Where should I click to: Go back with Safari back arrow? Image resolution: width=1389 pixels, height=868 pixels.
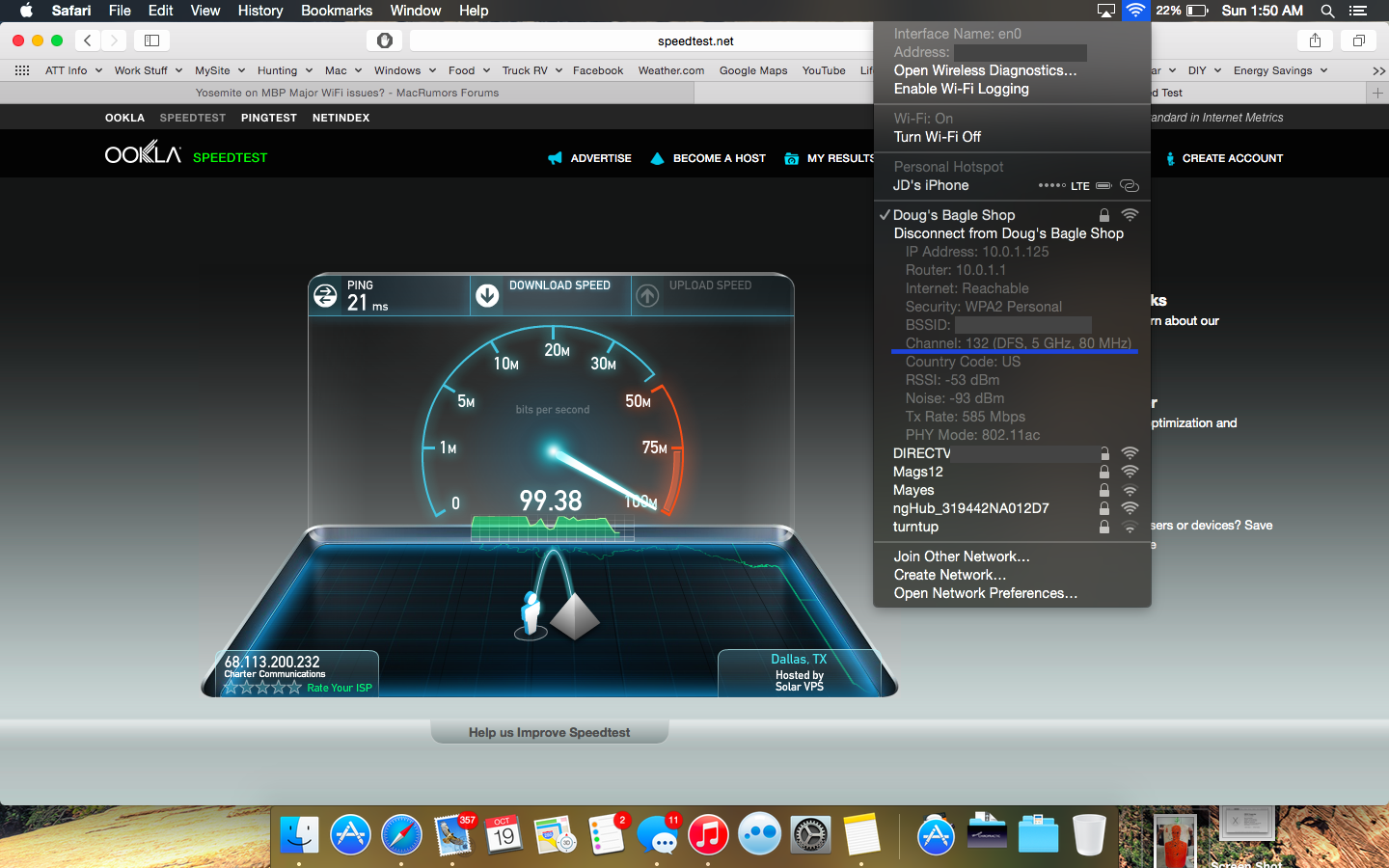click(x=88, y=41)
